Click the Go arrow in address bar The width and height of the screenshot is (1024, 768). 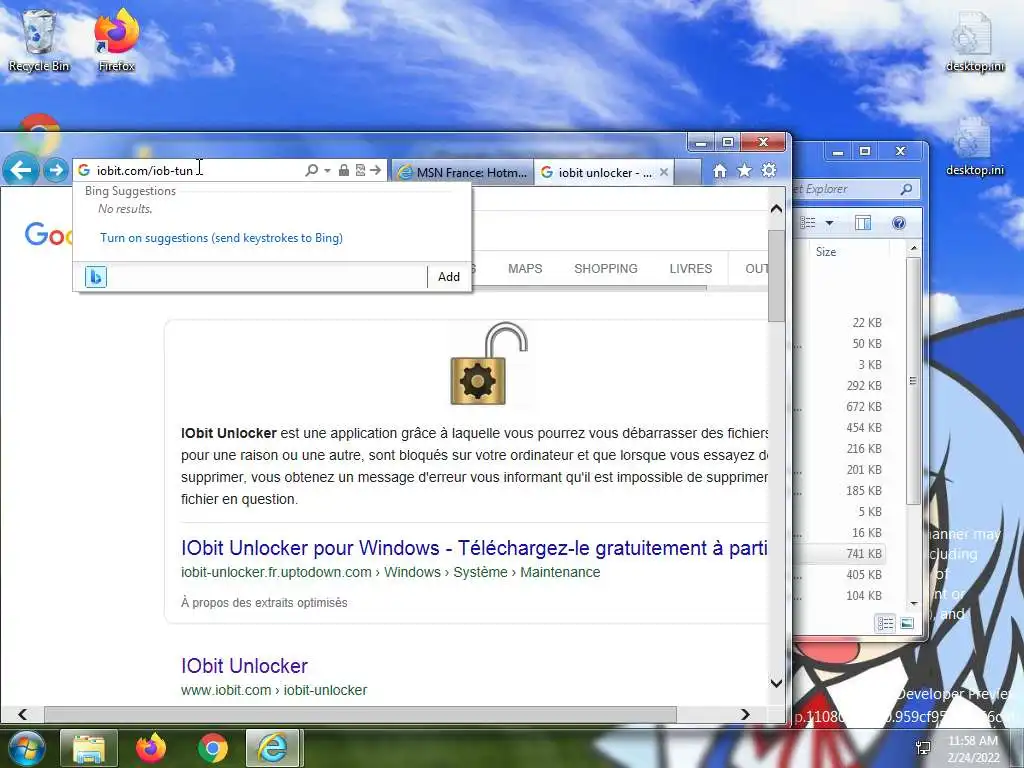(376, 170)
